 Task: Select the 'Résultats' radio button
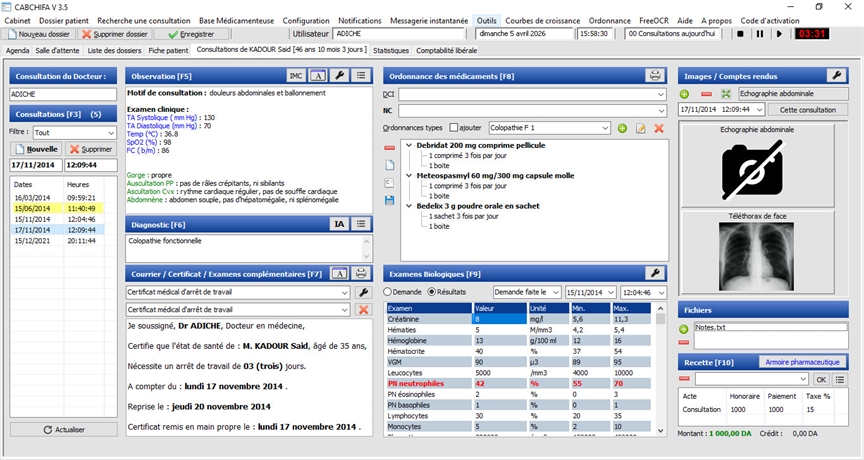(x=432, y=292)
